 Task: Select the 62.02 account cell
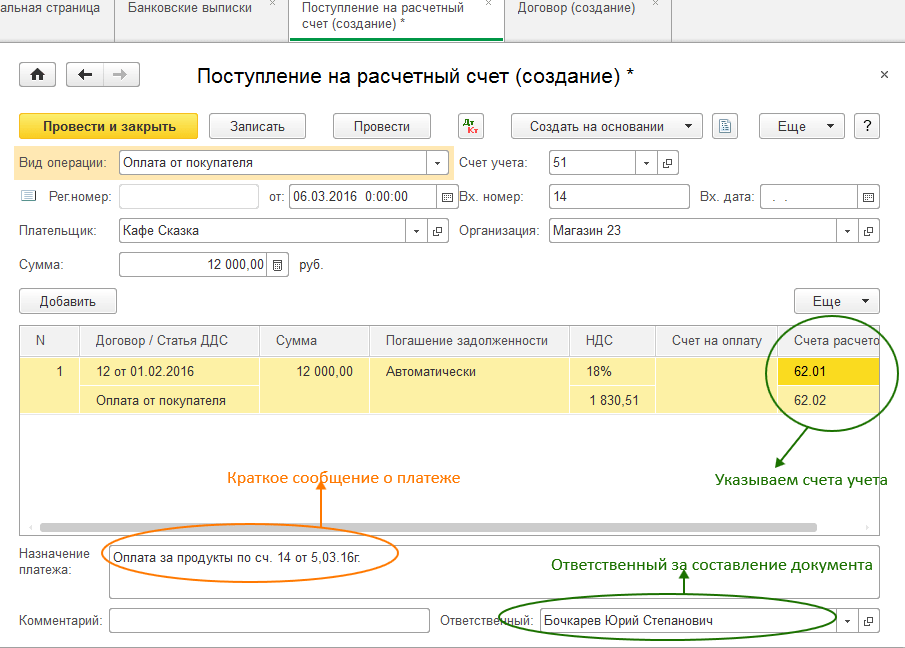pyautogui.click(x=828, y=400)
